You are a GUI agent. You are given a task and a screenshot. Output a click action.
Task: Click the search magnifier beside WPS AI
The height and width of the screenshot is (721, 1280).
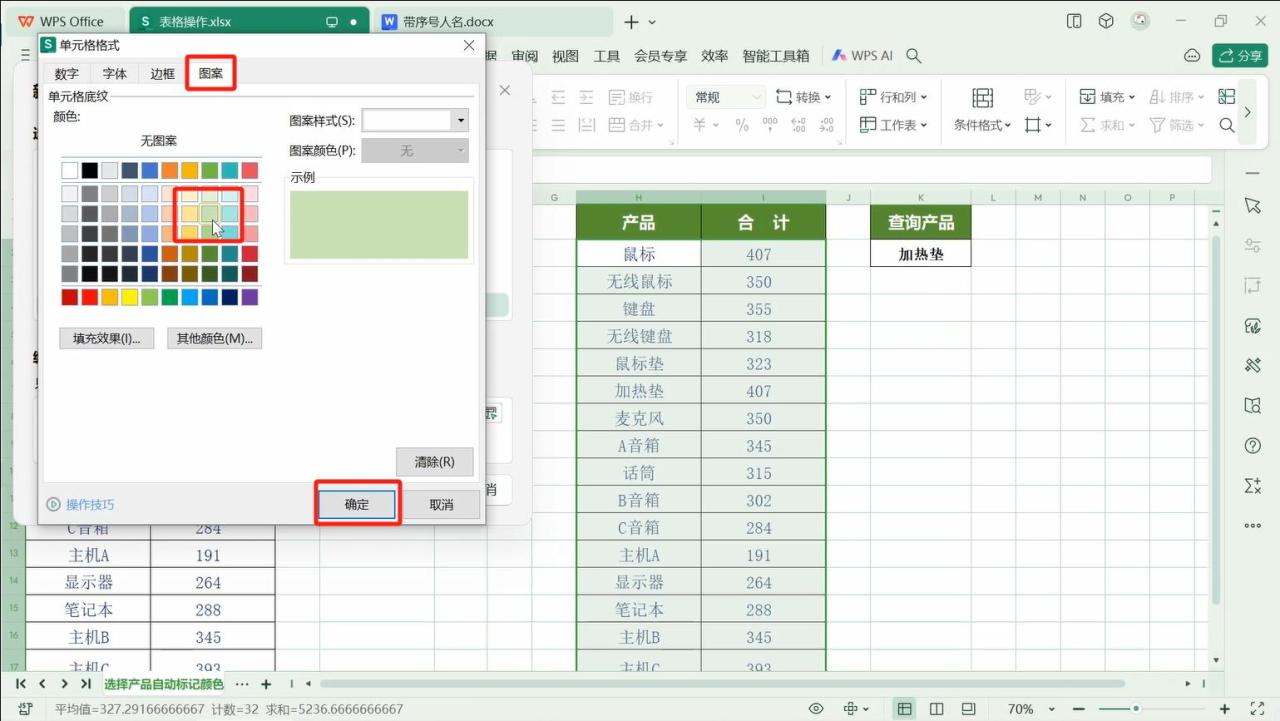tap(913, 56)
